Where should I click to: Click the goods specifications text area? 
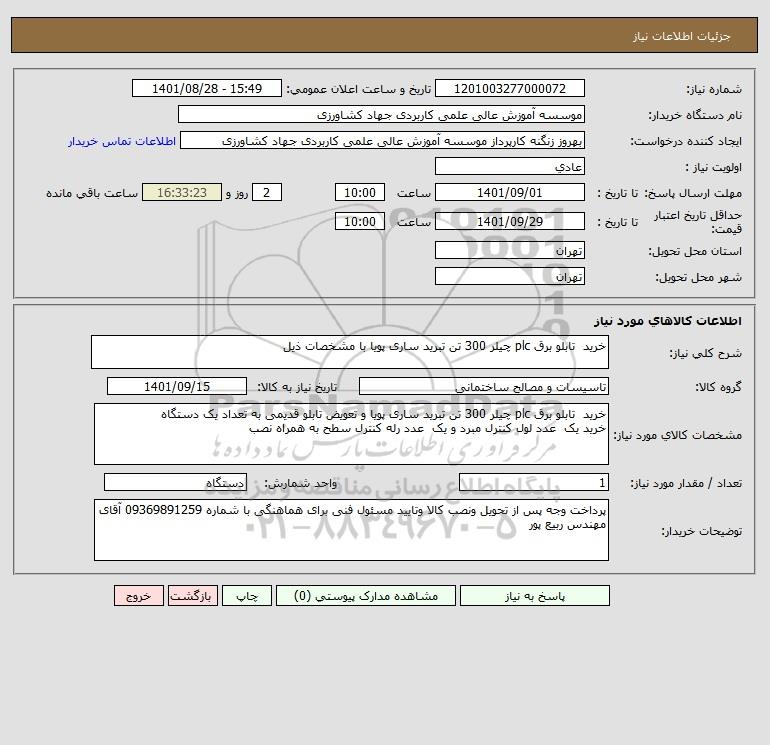pyautogui.click(x=351, y=434)
